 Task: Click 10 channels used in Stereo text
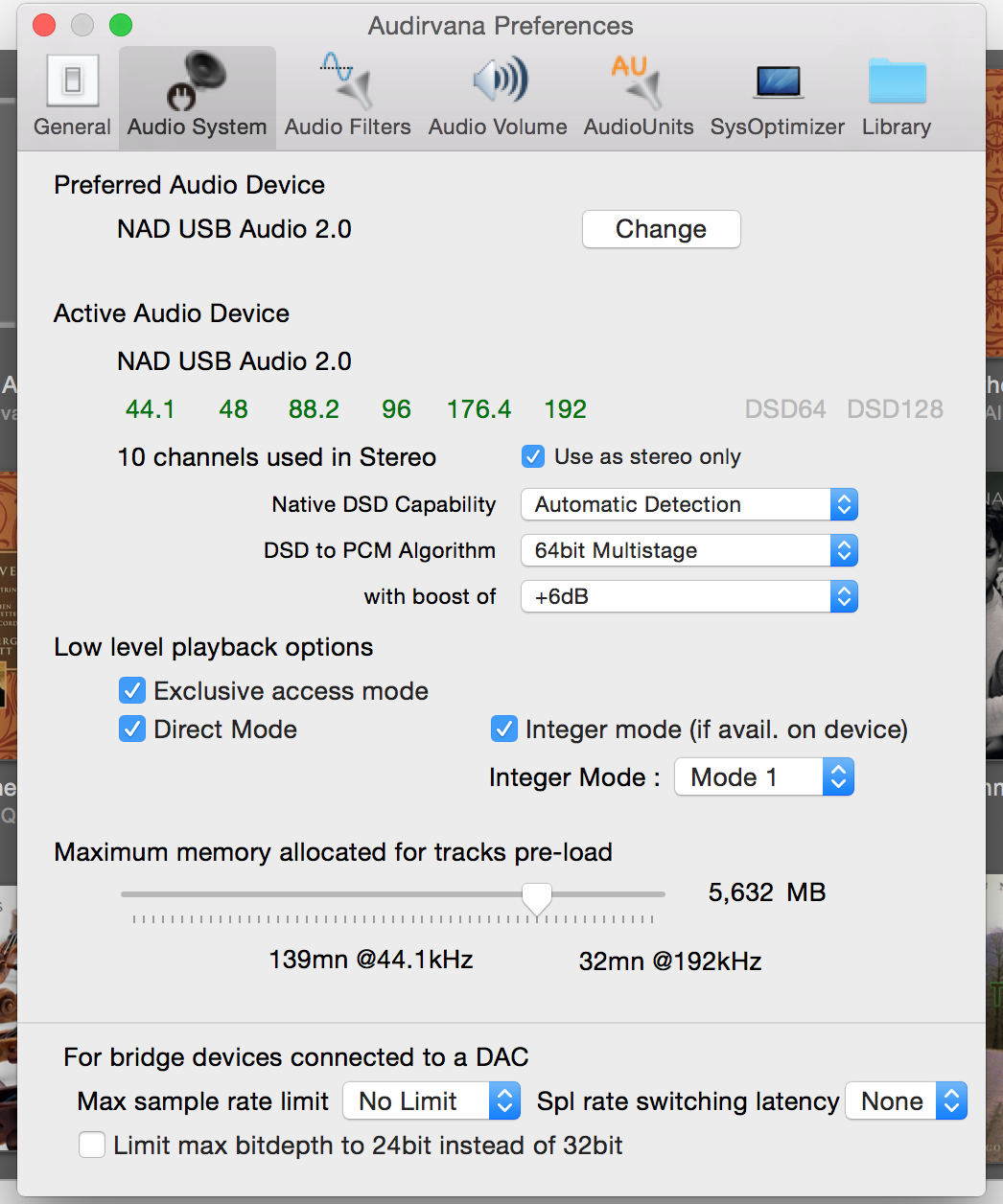point(277,457)
